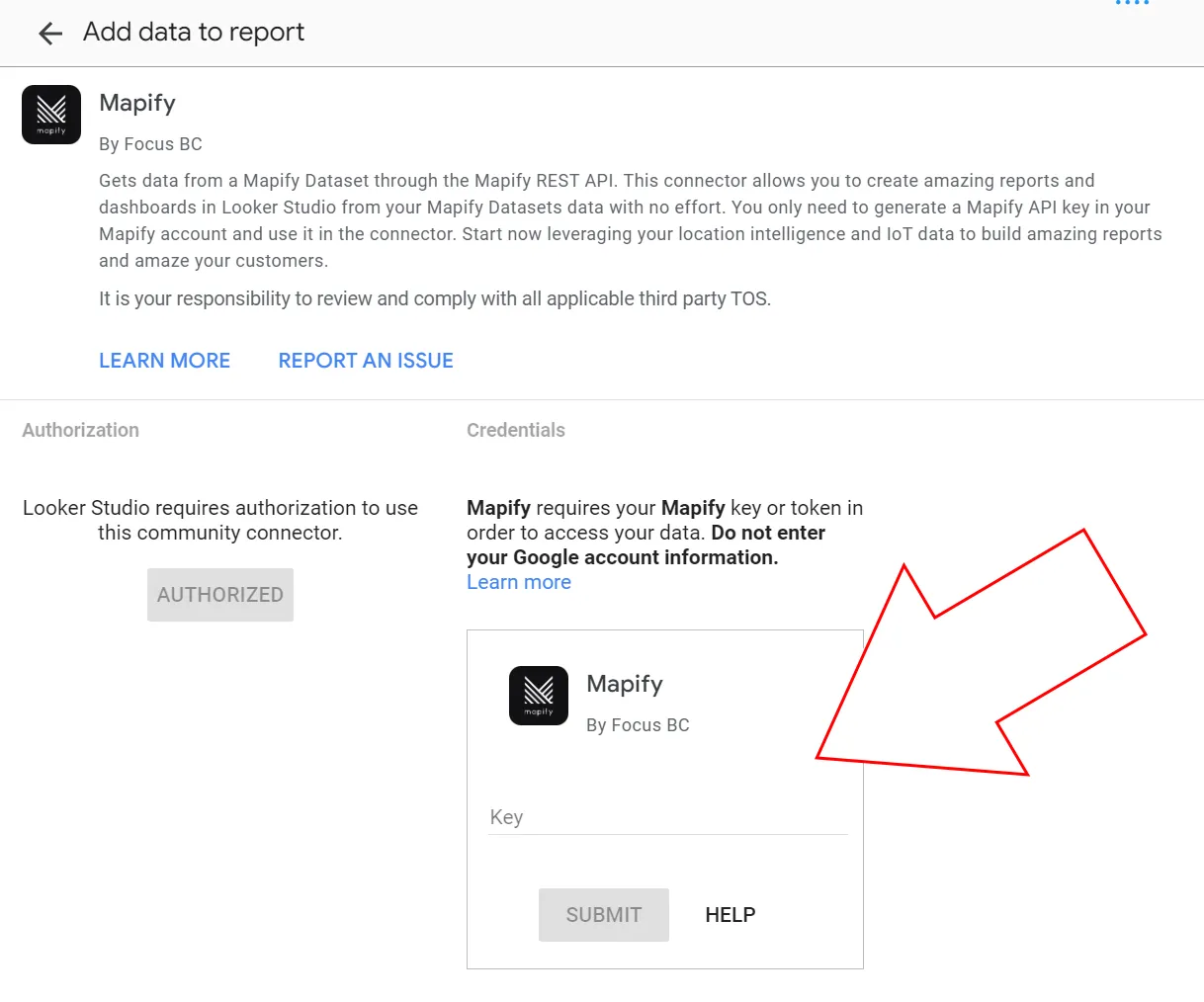
Task: Click the AUTHORIZED button
Action: [x=220, y=595]
